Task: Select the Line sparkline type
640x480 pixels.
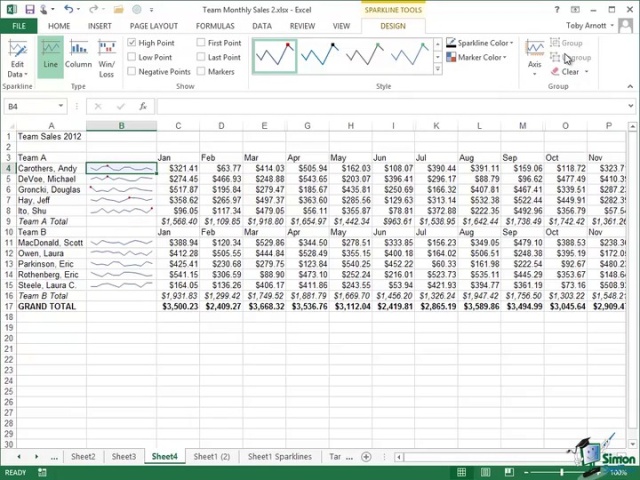Action: [x=51, y=55]
